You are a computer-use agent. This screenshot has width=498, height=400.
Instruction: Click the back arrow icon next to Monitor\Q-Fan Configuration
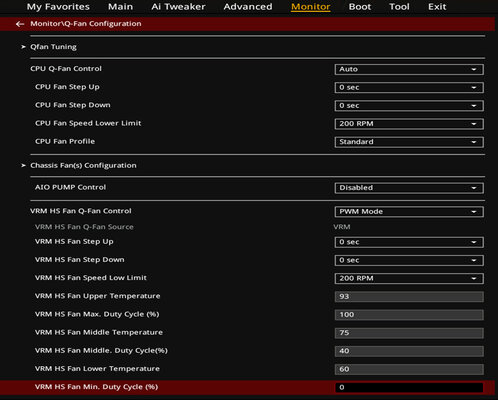(20, 24)
